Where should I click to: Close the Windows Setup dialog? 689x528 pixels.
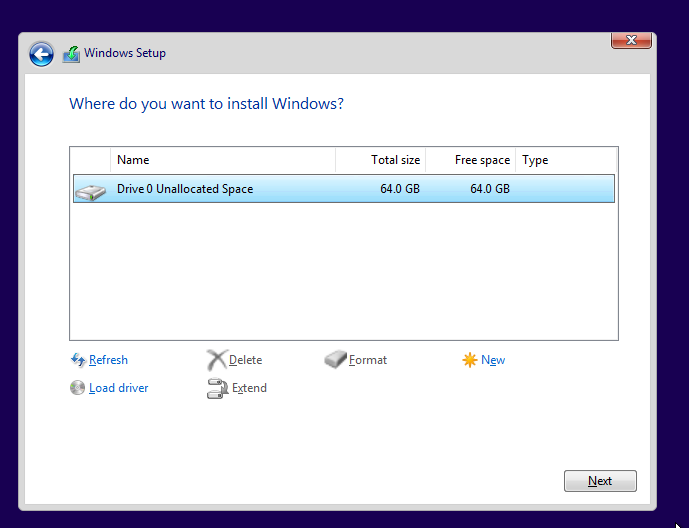coord(631,40)
